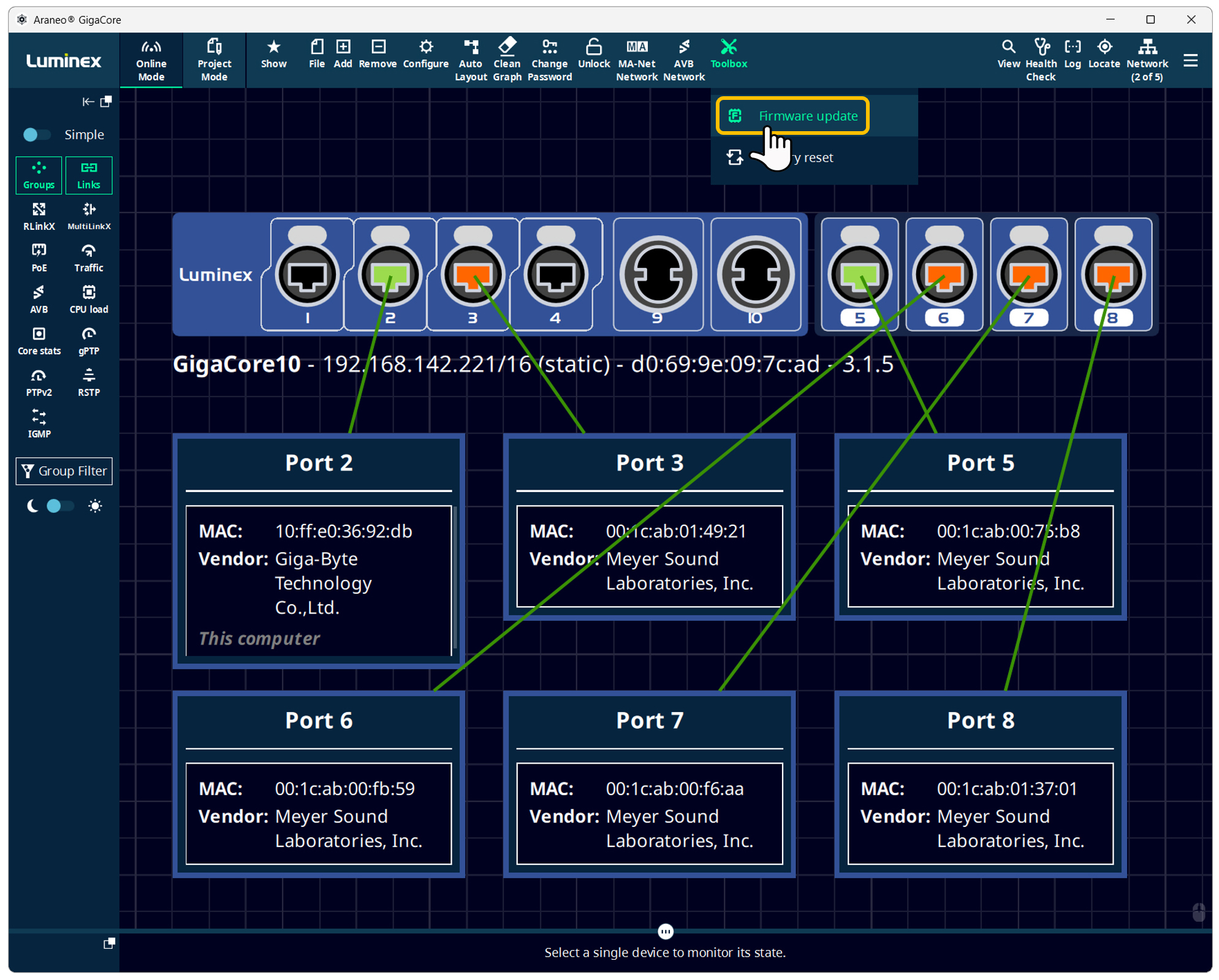
Task: Choose the reset option in Toolbox menu
Action: 814,158
